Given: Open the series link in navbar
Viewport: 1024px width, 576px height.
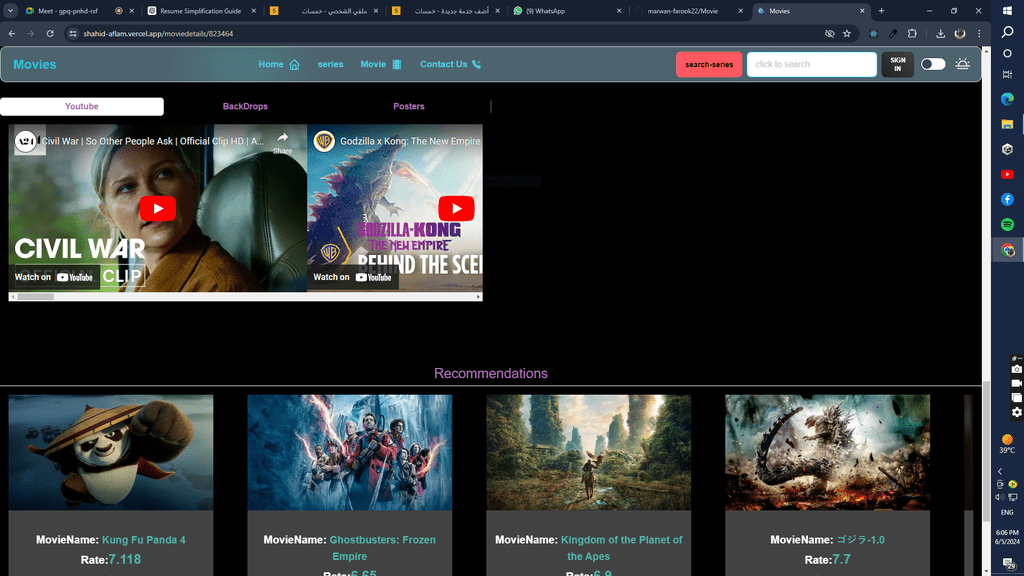Looking at the screenshot, I should (x=330, y=64).
